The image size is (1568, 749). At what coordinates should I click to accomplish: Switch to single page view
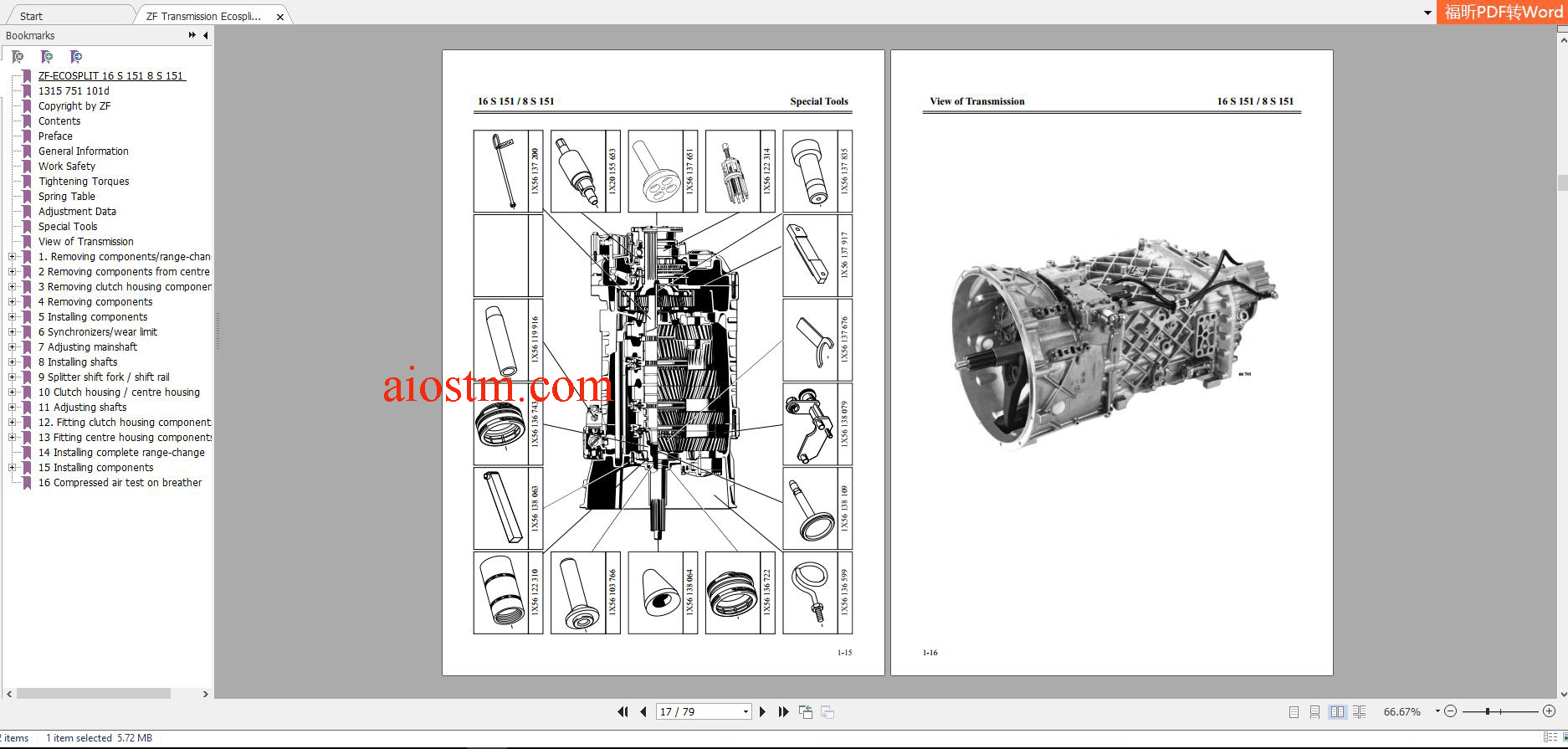(1294, 712)
